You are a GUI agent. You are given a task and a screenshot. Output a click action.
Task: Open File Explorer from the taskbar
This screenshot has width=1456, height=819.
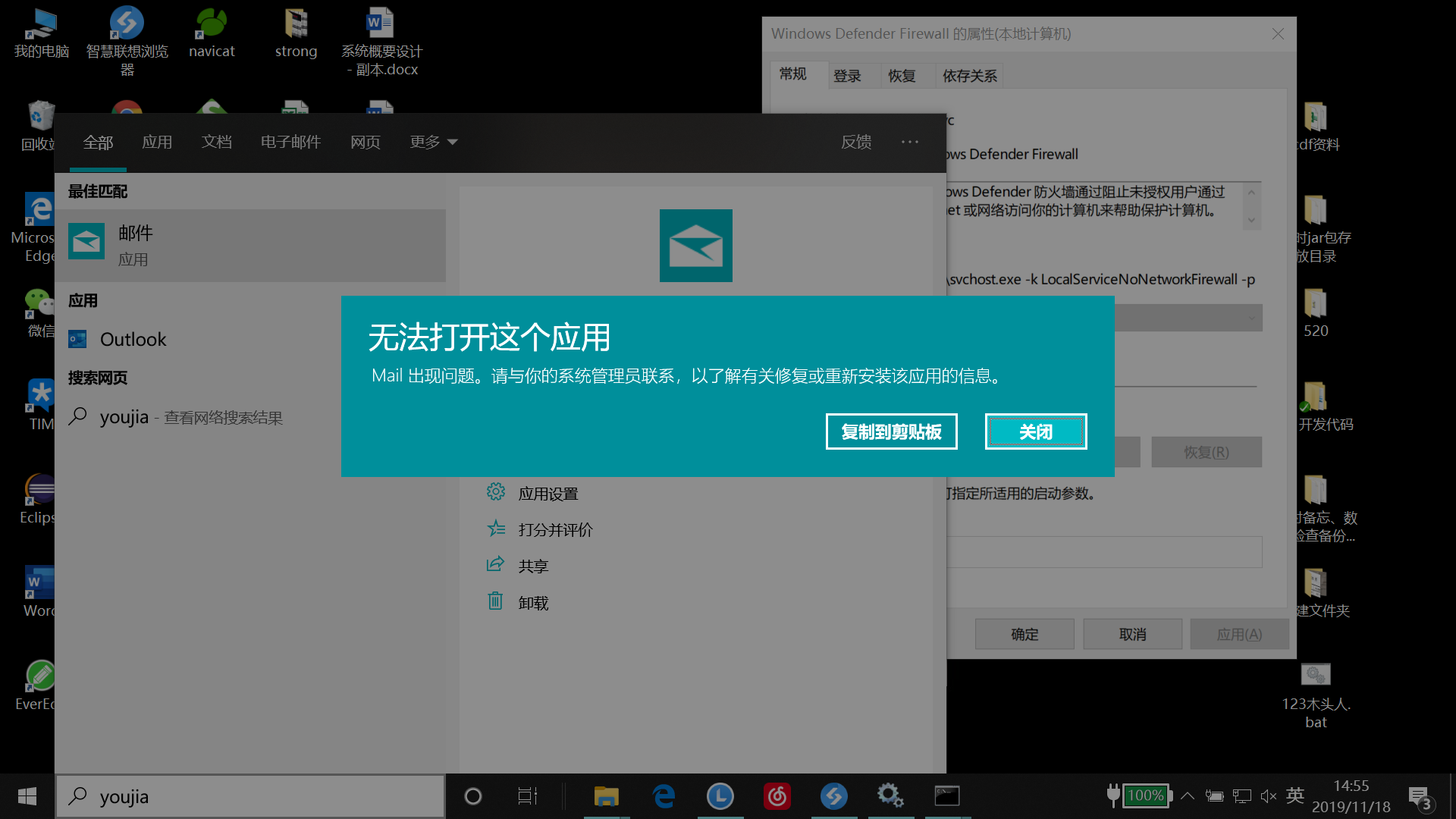[x=606, y=796]
